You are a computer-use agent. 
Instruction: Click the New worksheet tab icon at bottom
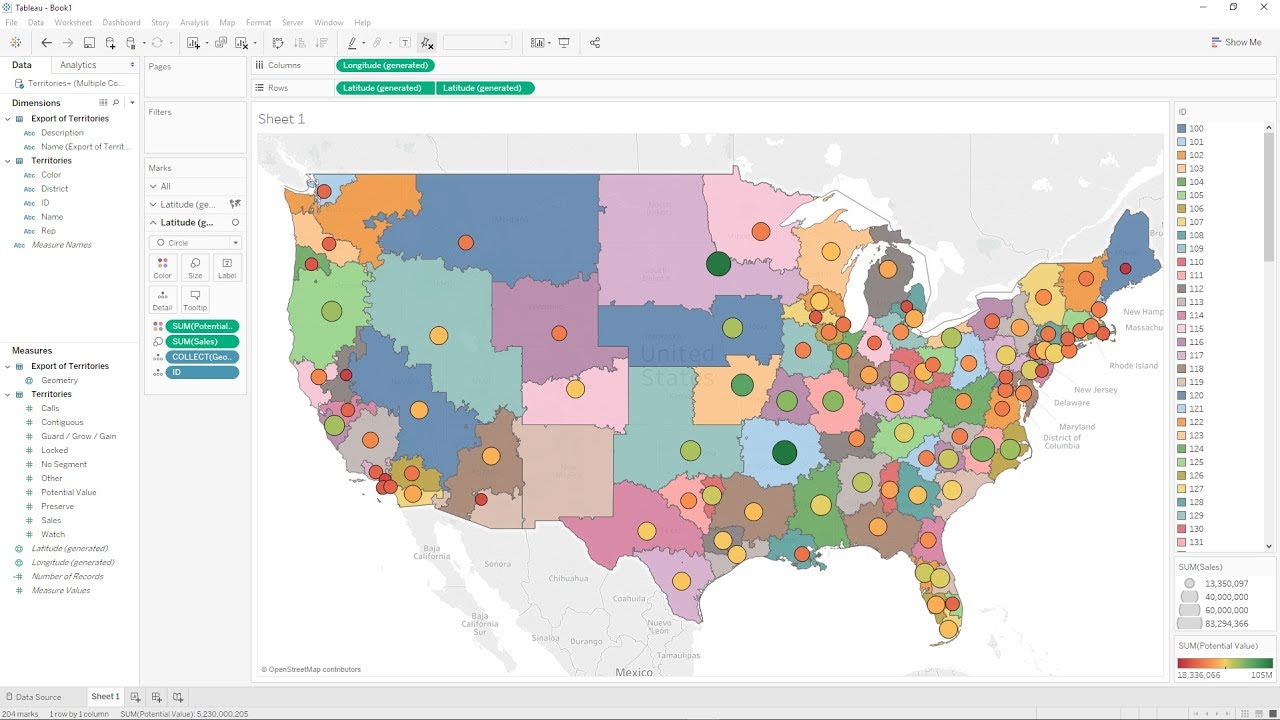[136, 697]
